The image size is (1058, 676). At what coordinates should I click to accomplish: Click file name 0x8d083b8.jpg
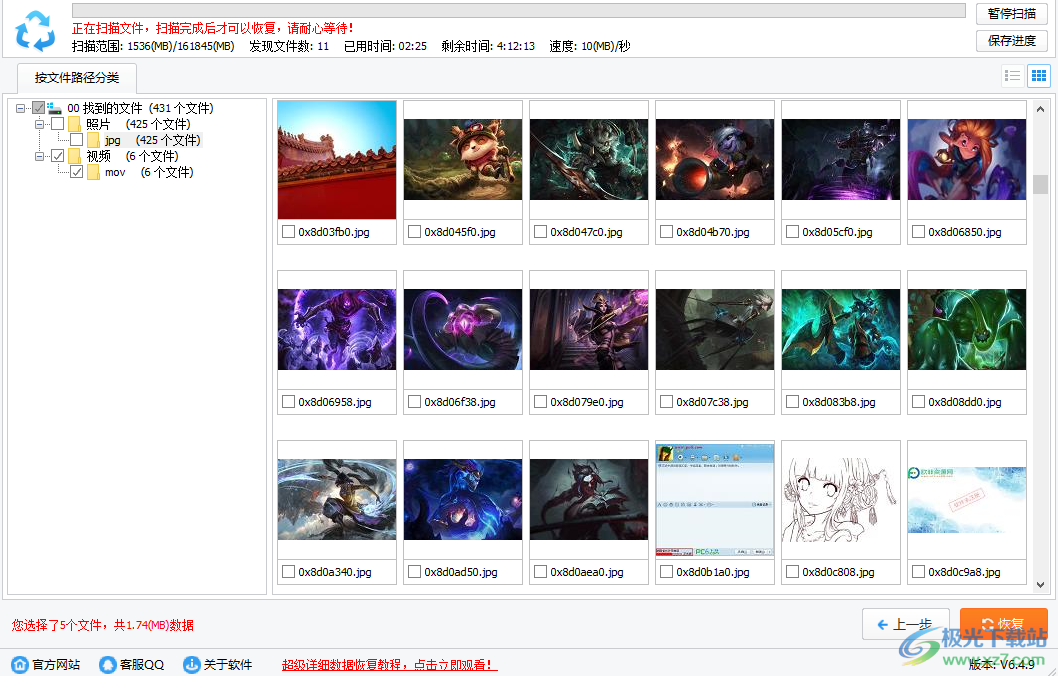(x=839, y=402)
